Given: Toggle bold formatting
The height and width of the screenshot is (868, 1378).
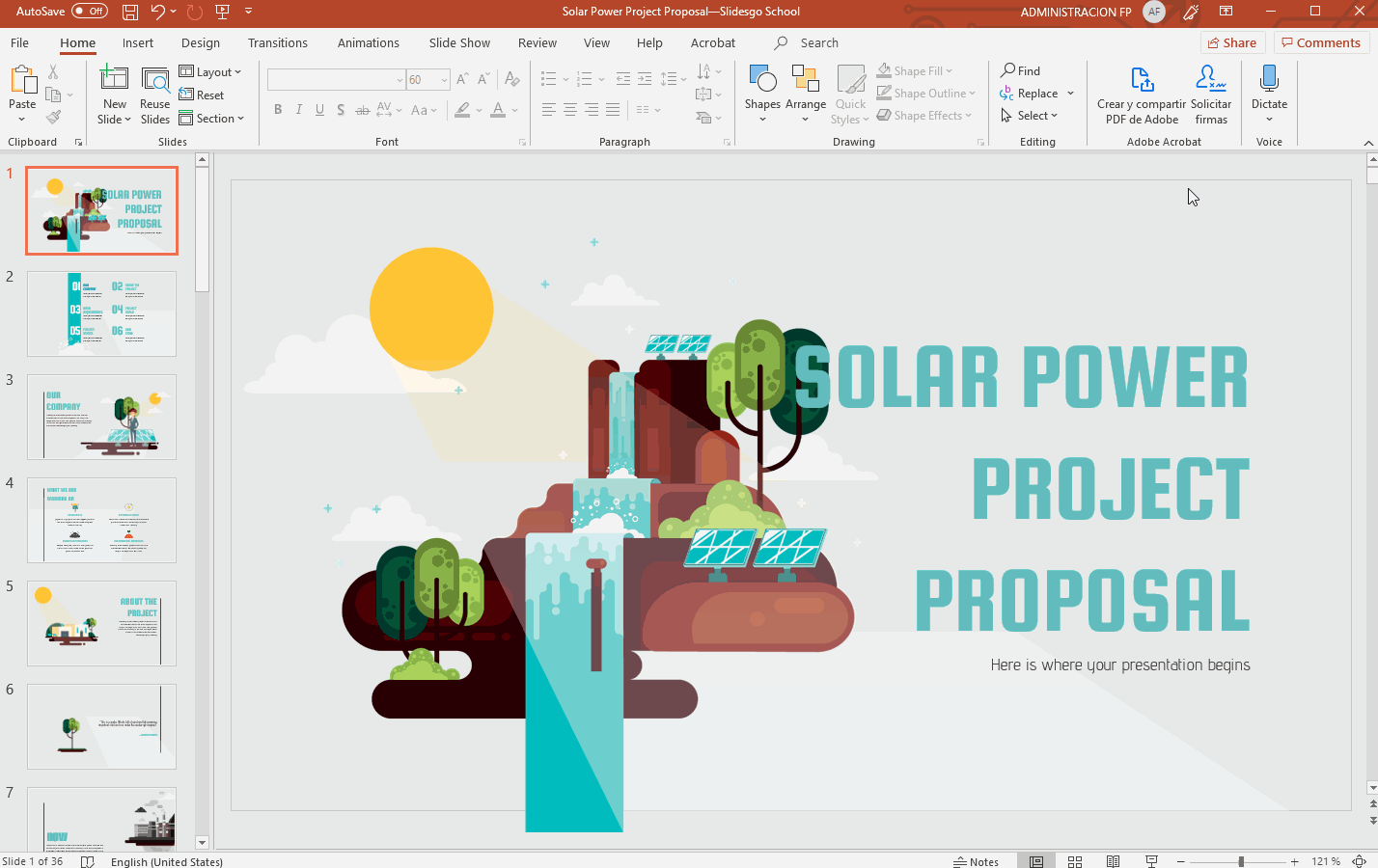Looking at the screenshot, I should coord(278,110).
